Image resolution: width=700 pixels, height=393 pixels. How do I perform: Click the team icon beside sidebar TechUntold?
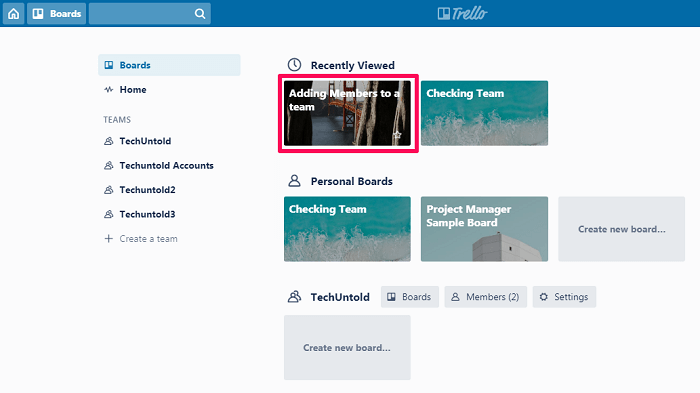[x=108, y=141]
